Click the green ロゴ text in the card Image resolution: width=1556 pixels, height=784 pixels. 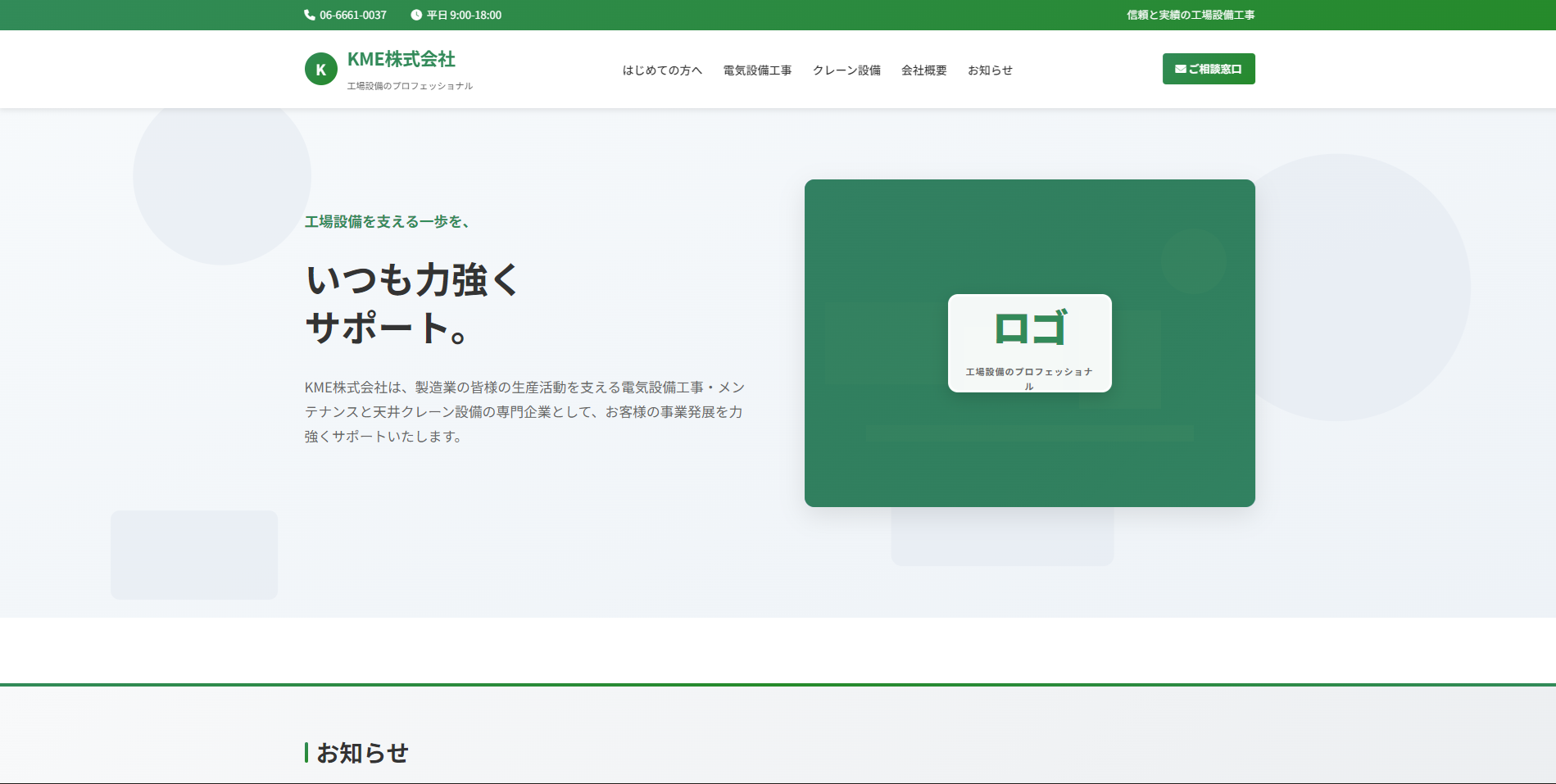point(1030,329)
